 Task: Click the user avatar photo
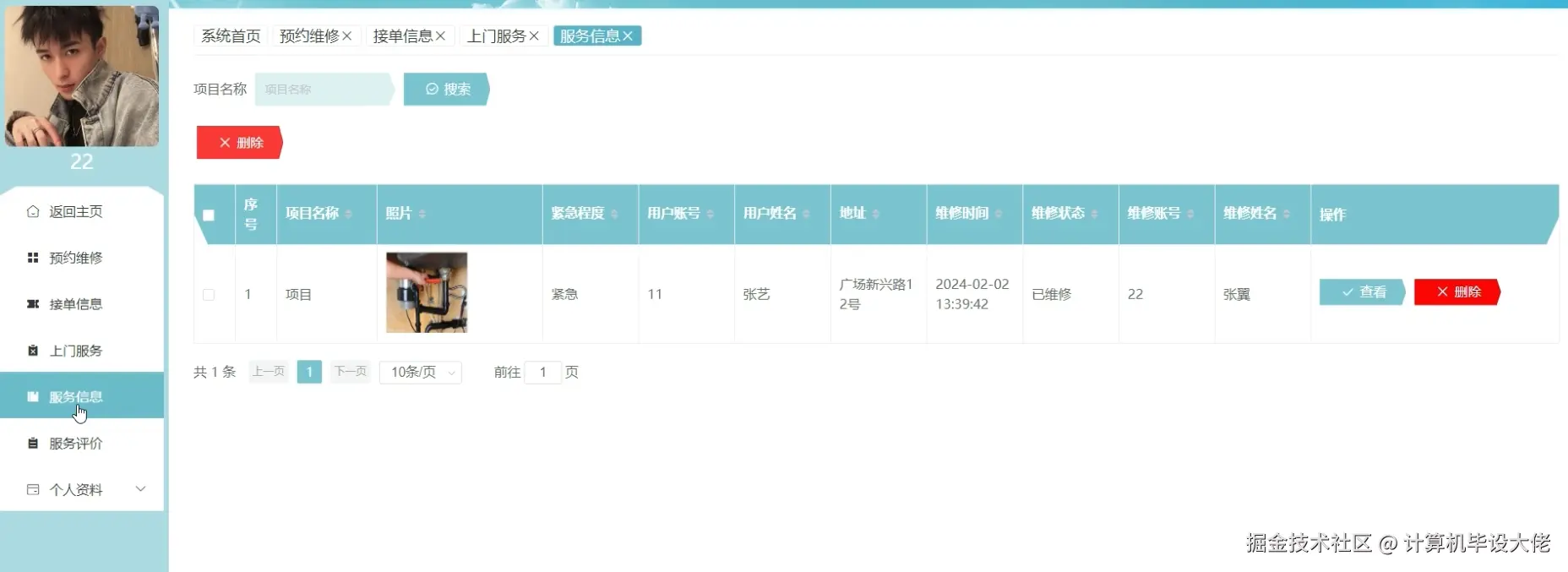(82, 76)
